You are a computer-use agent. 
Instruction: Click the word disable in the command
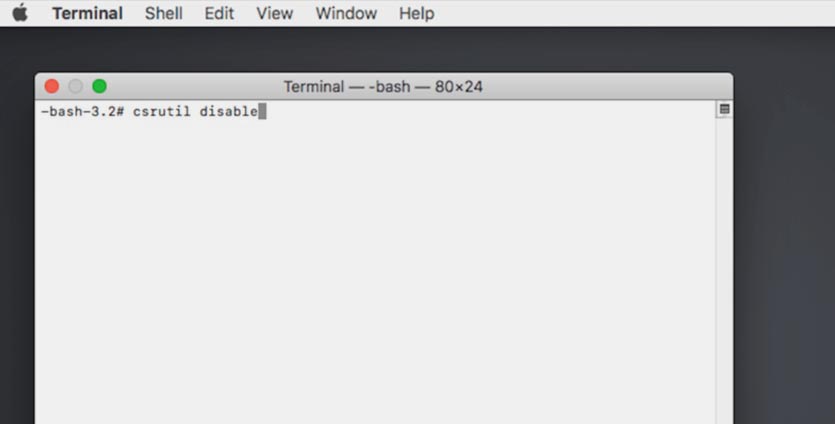coord(228,111)
